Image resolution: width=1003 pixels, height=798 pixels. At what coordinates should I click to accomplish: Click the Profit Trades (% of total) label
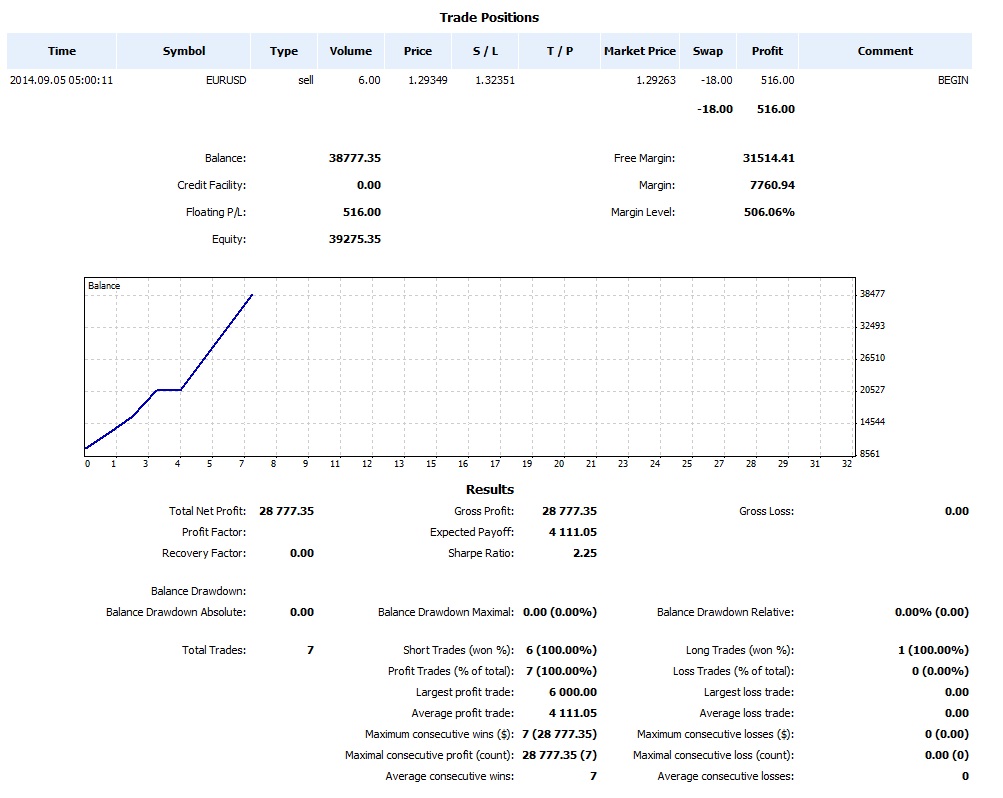click(x=451, y=671)
